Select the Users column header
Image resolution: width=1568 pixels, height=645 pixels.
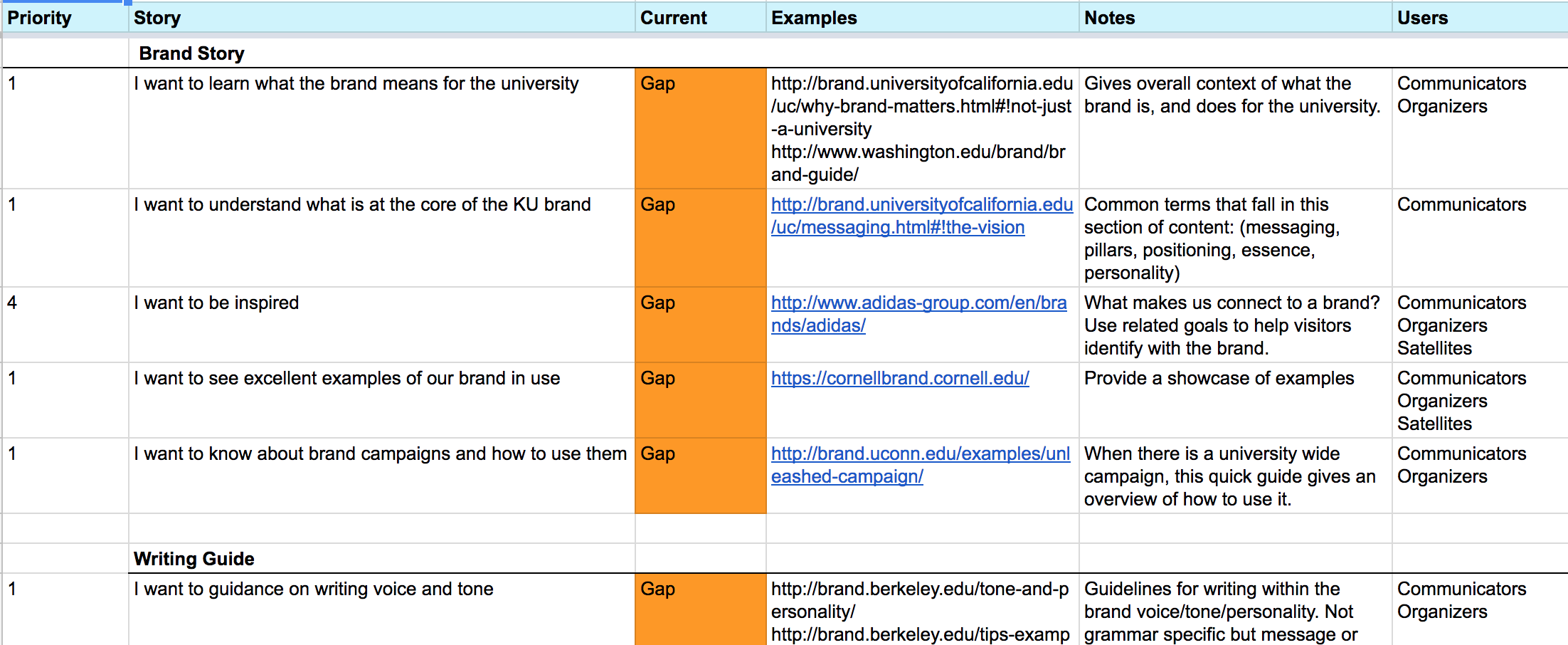tap(1480, 18)
